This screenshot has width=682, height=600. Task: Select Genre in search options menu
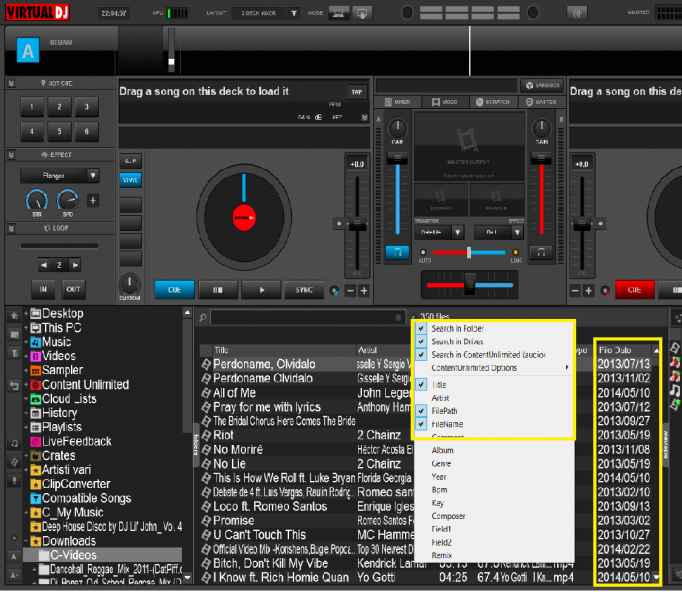tap(441, 464)
